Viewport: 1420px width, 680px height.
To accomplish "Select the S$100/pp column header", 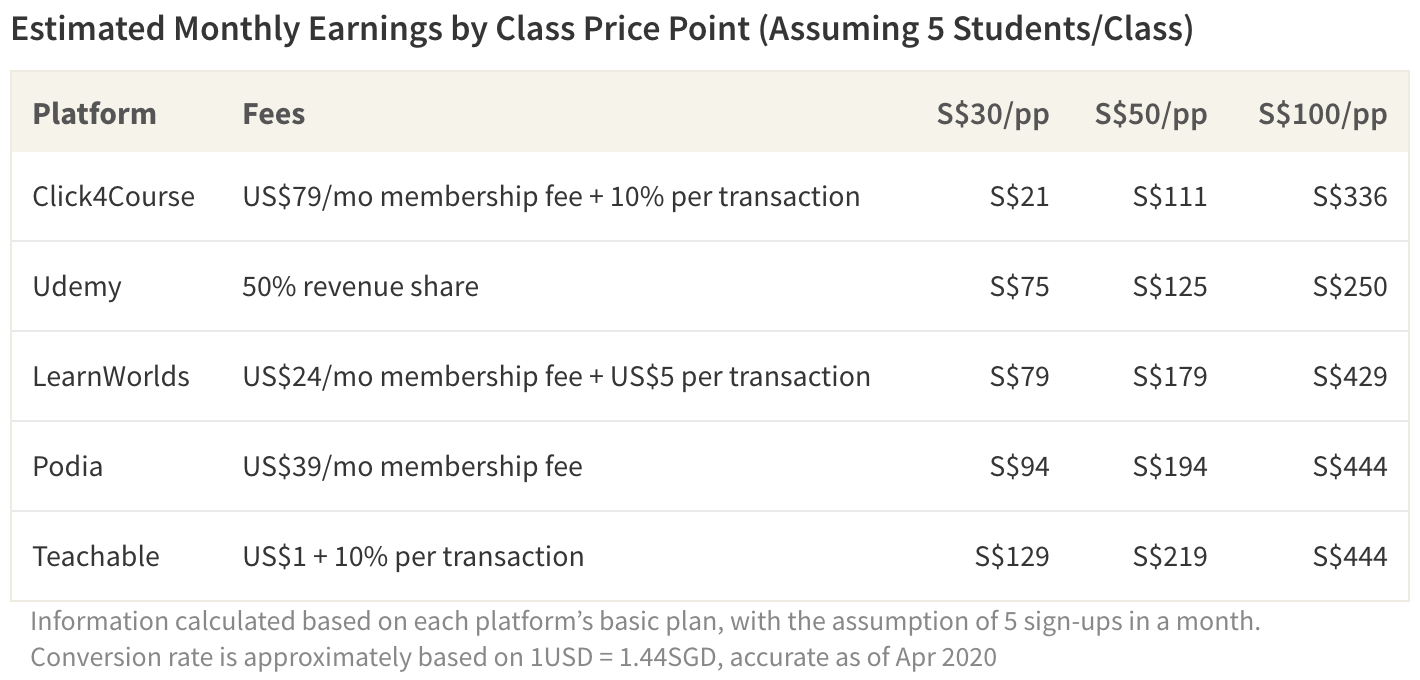I will coord(1322,114).
